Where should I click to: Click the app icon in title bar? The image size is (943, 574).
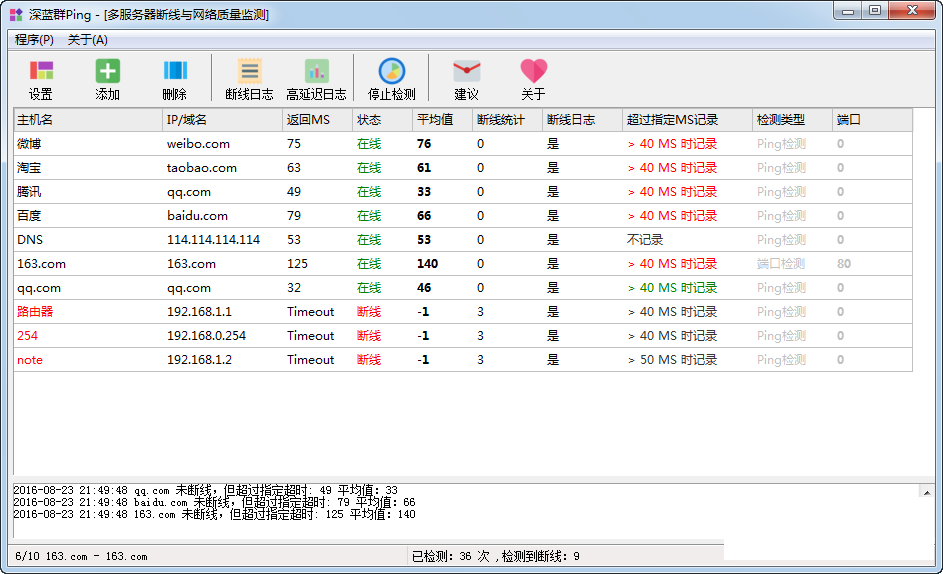coord(16,14)
